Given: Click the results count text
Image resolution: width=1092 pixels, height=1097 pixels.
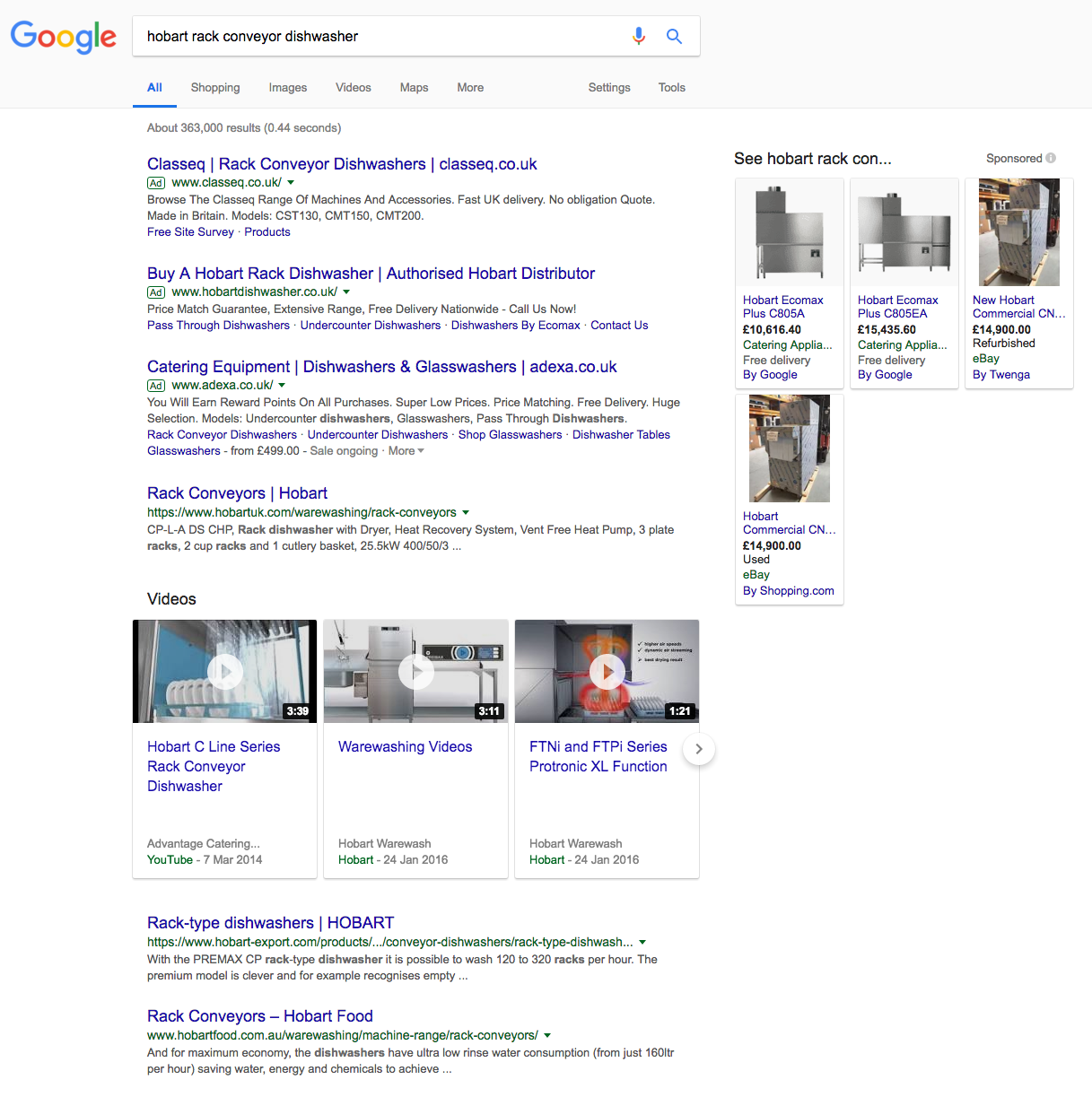Looking at the screenshot, I should (244, 128).
